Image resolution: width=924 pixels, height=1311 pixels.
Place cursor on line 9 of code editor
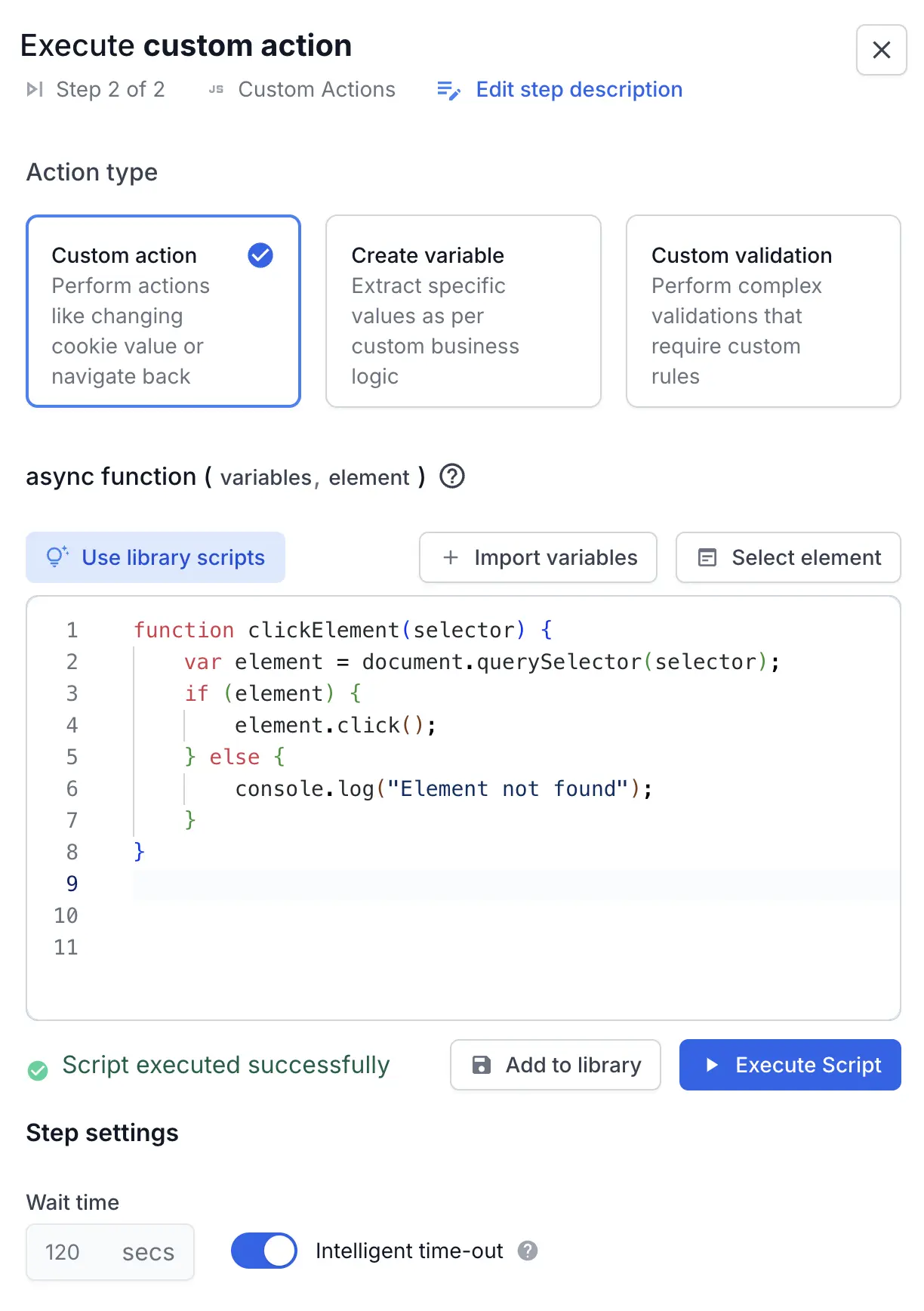(453, 884)
